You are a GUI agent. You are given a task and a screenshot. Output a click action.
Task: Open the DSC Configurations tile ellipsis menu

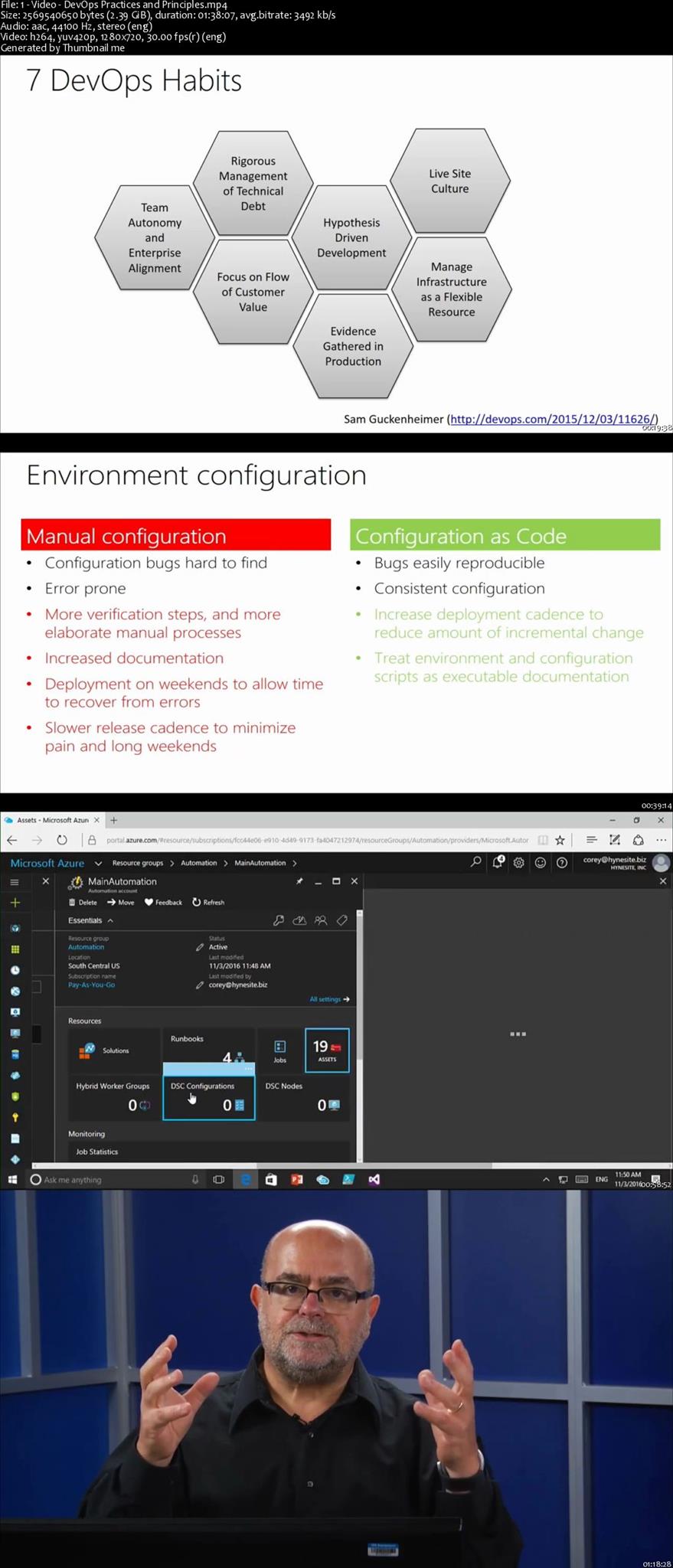click(248, 1069)
